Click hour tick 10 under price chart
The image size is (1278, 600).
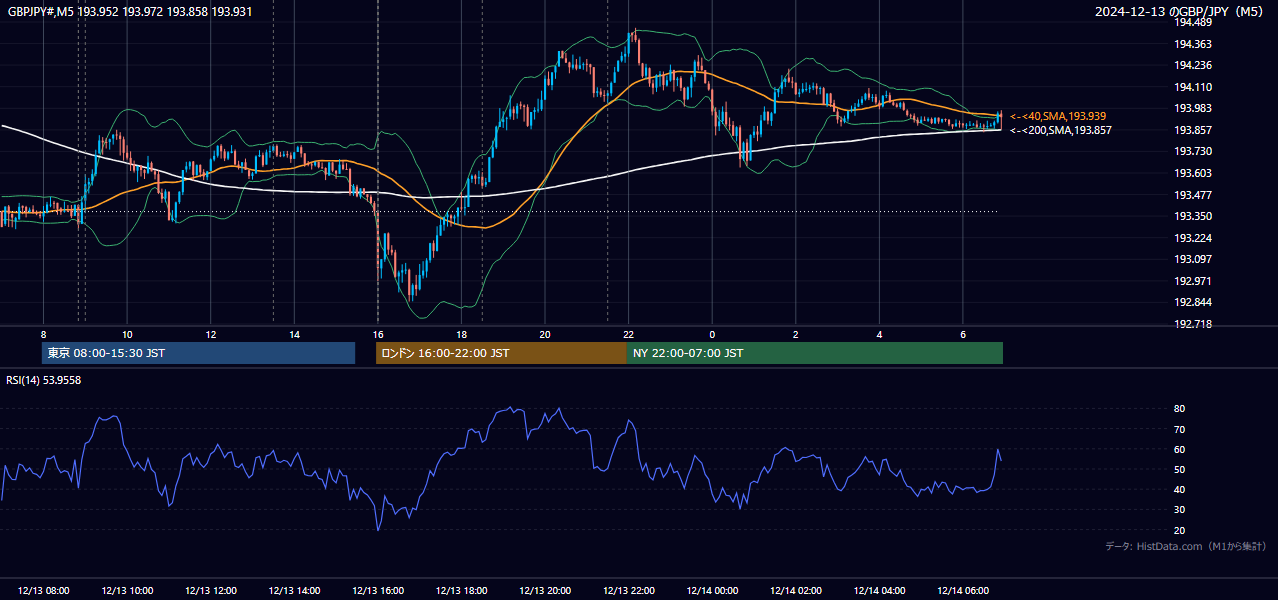click(x=127, y=334)
